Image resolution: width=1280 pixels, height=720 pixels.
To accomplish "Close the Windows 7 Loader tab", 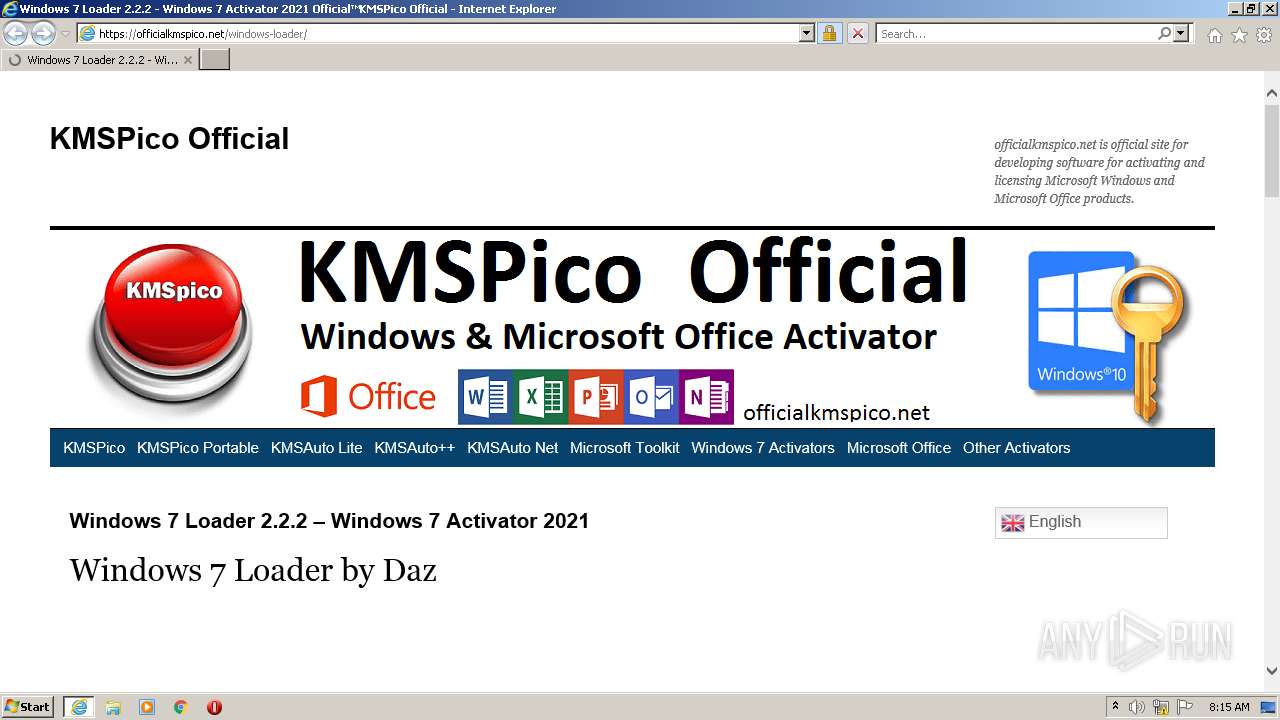I will [187, 60].
